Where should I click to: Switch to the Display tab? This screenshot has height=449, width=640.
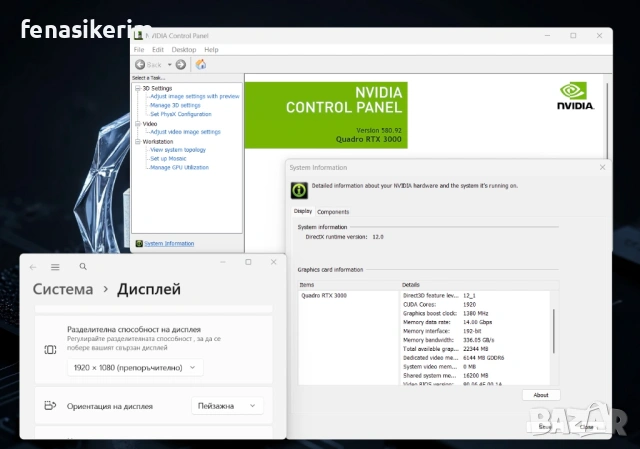303,211
